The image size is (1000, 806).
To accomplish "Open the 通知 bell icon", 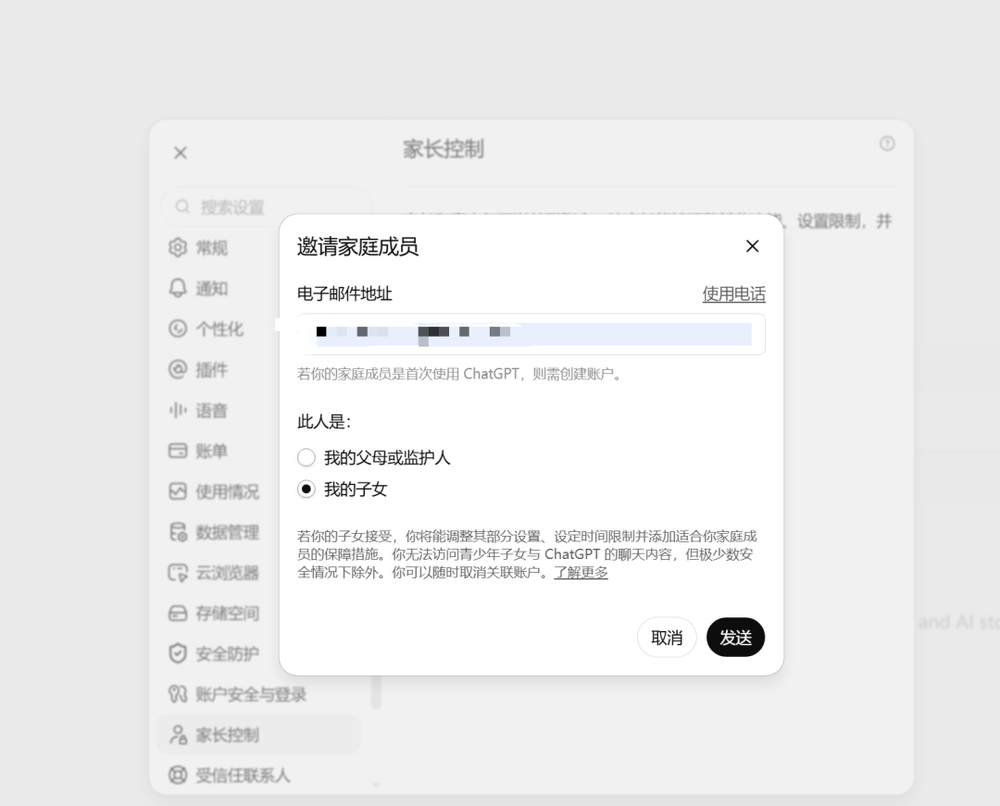I will coord(178,288).
